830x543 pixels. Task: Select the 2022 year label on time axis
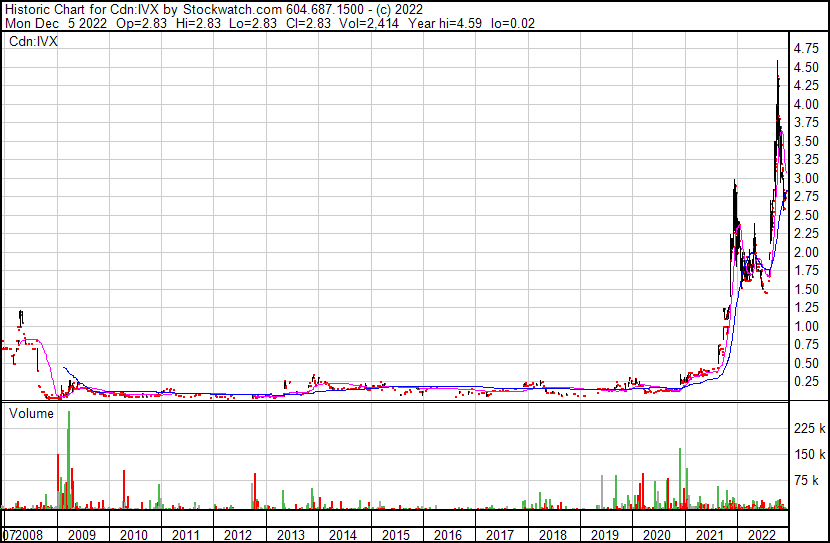[x=761, y=535]
